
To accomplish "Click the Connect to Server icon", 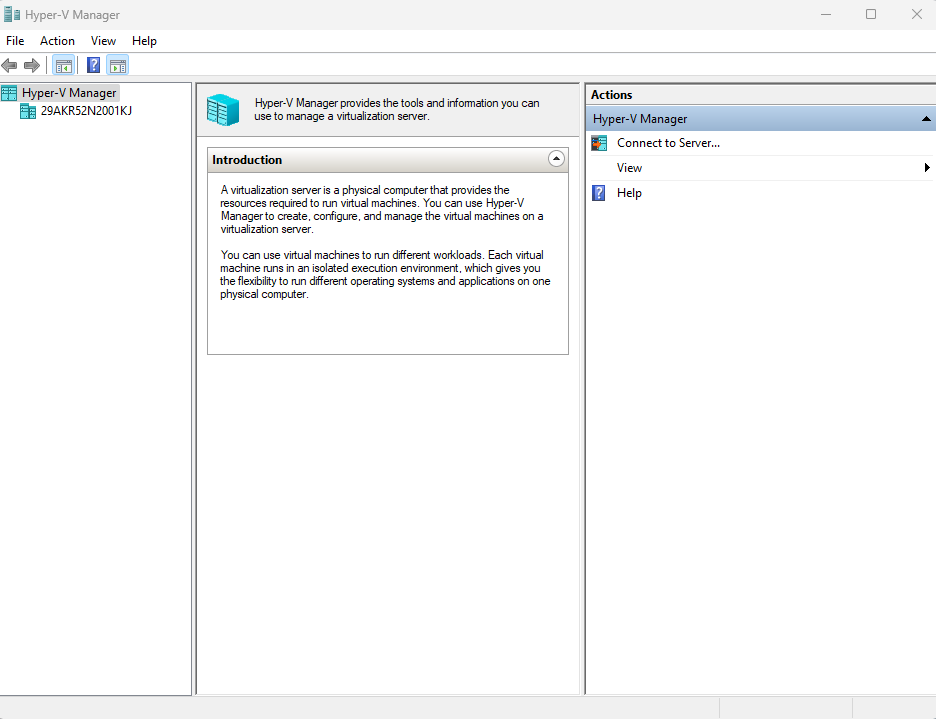I will [599, 143].
